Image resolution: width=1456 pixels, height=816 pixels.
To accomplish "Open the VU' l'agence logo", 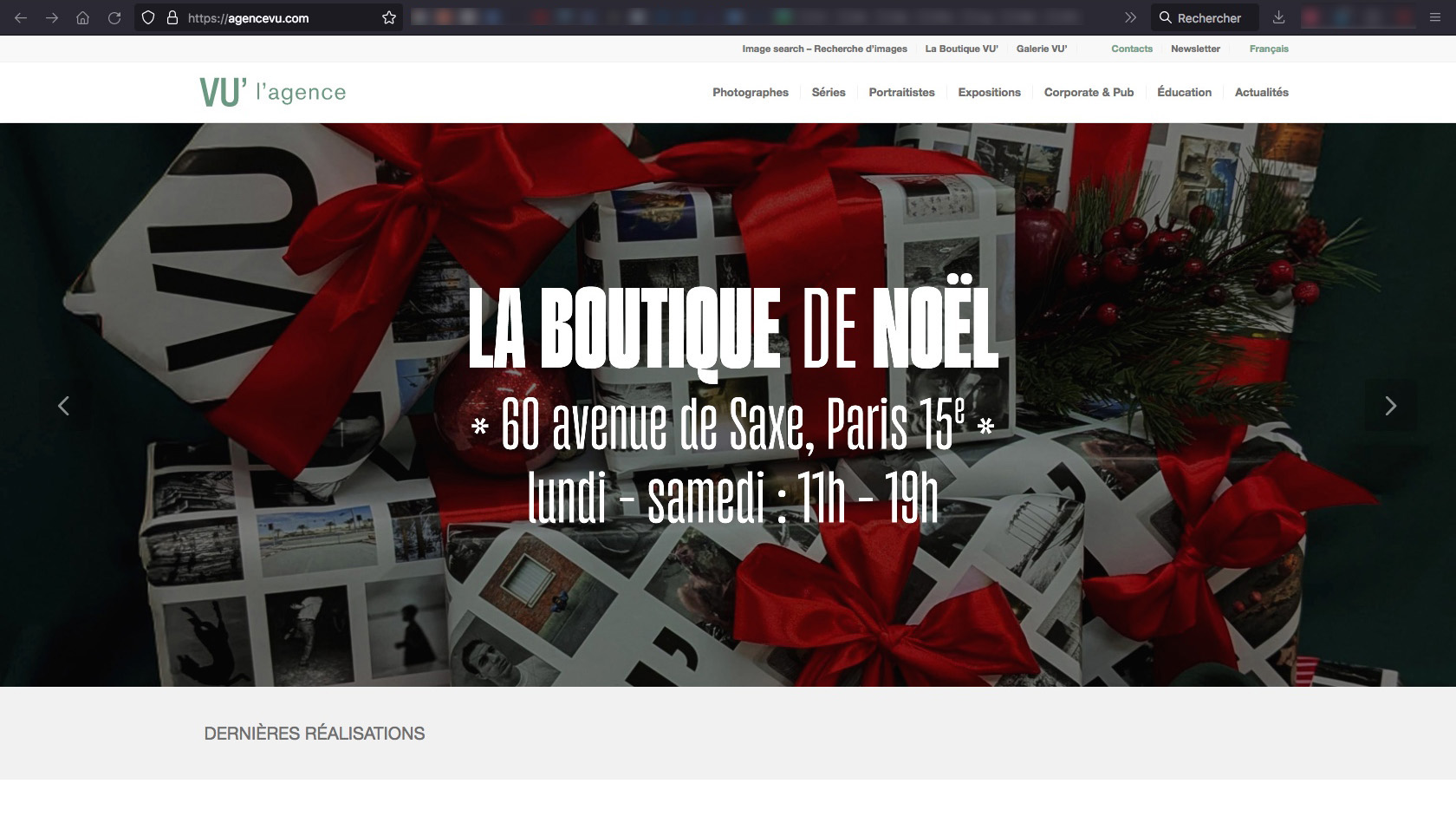I will 271,92.
